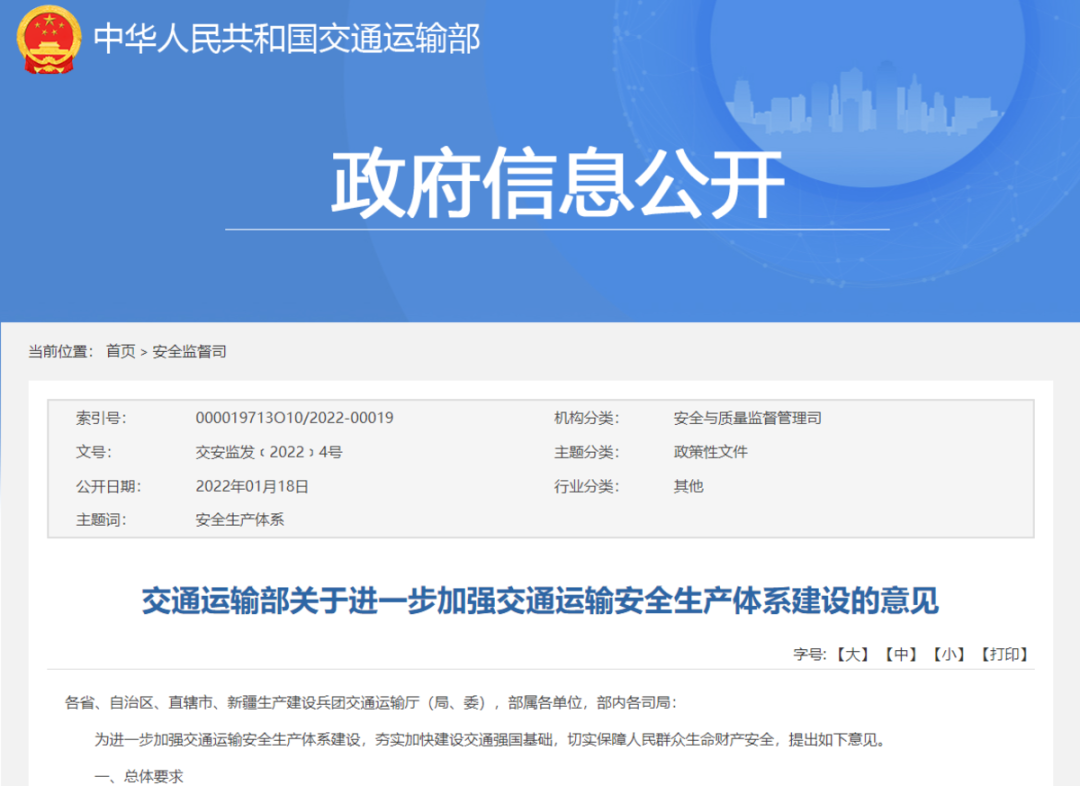Viewport: 1080px width, 786px height.
Task: Click the 机构分类 label
Action: [x=587, y=417]
